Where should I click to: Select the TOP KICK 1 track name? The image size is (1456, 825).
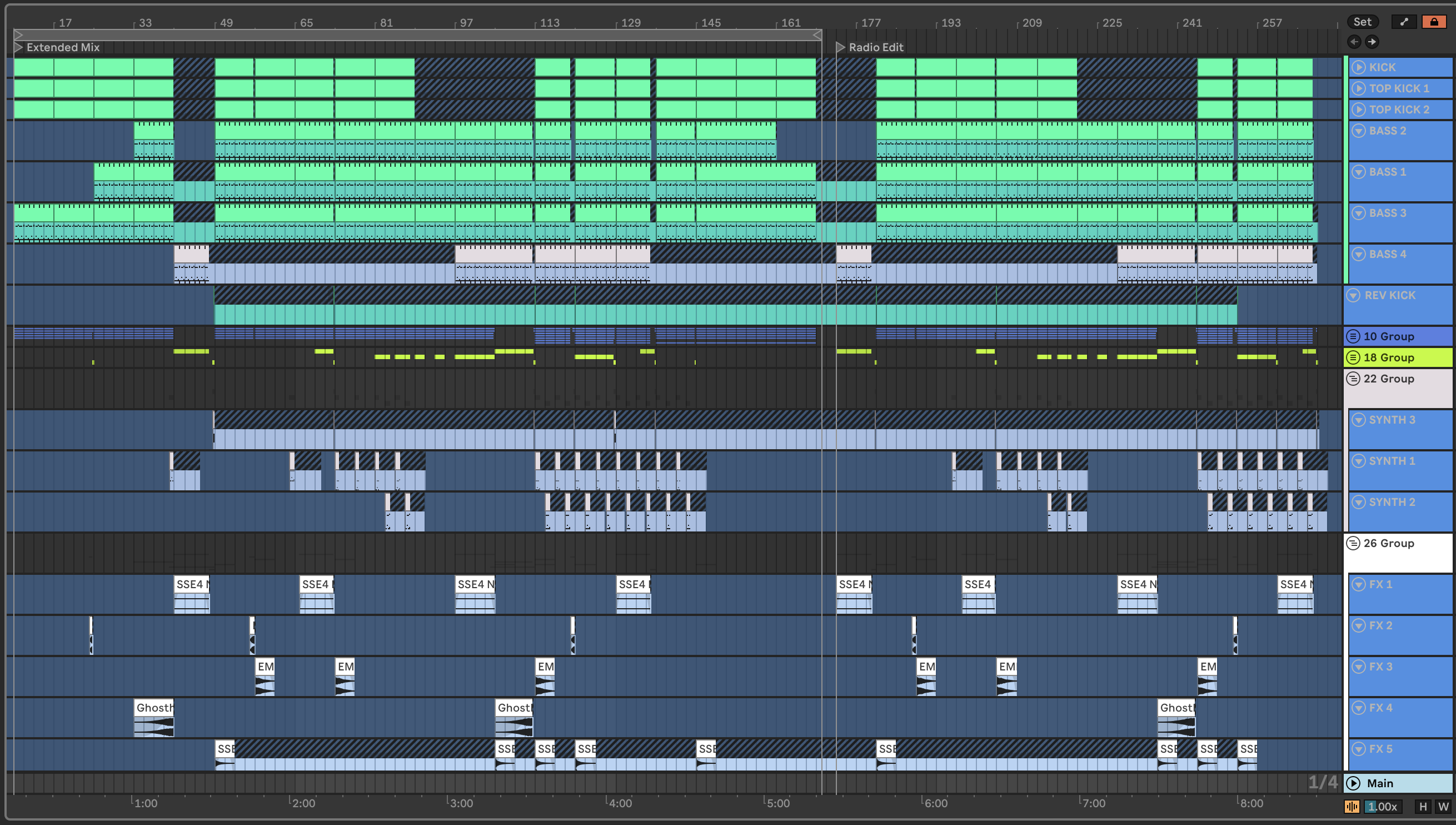[x=1399, y=88]
